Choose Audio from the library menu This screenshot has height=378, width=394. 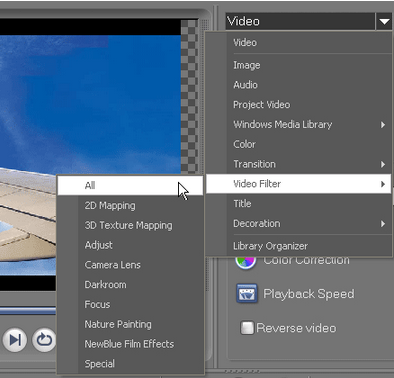click(x=298, y=85)
